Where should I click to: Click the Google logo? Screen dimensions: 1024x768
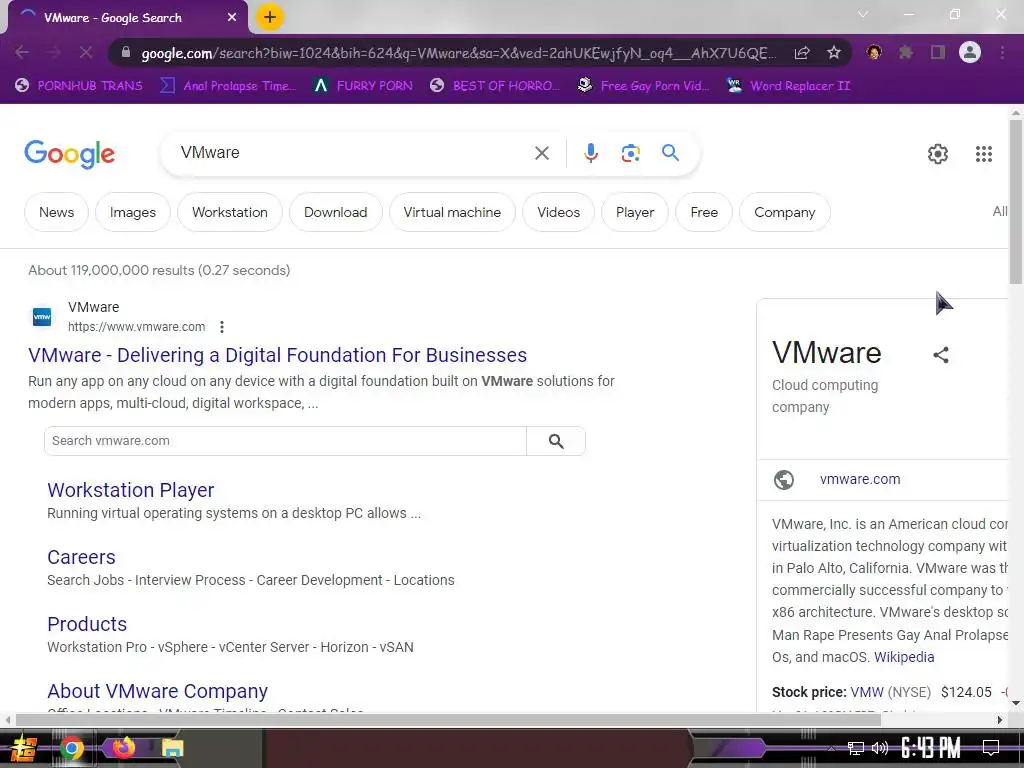pyautogui.click(x=69, y=154)
